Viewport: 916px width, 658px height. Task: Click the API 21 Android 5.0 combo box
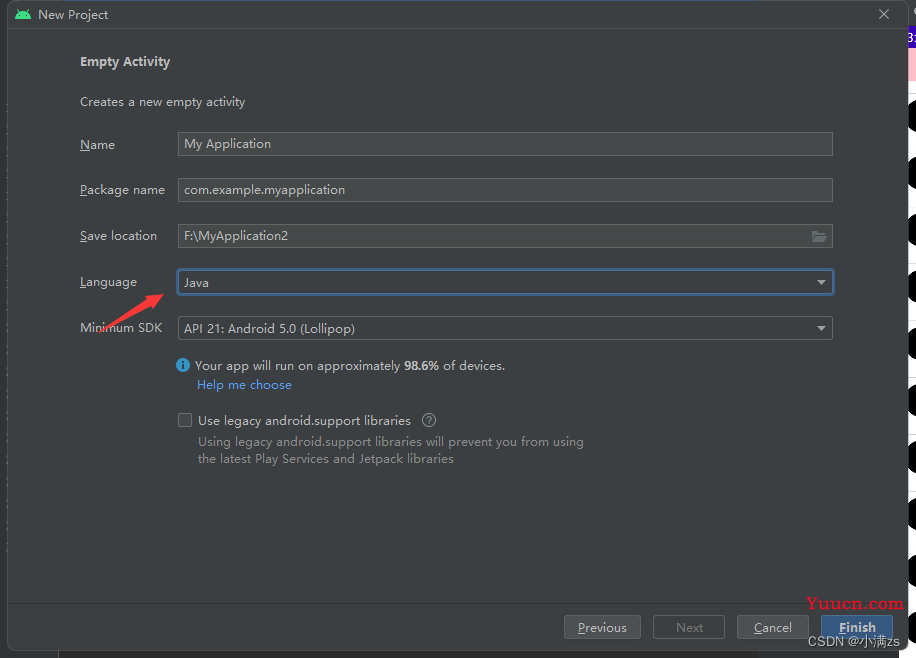click(505, 328)
